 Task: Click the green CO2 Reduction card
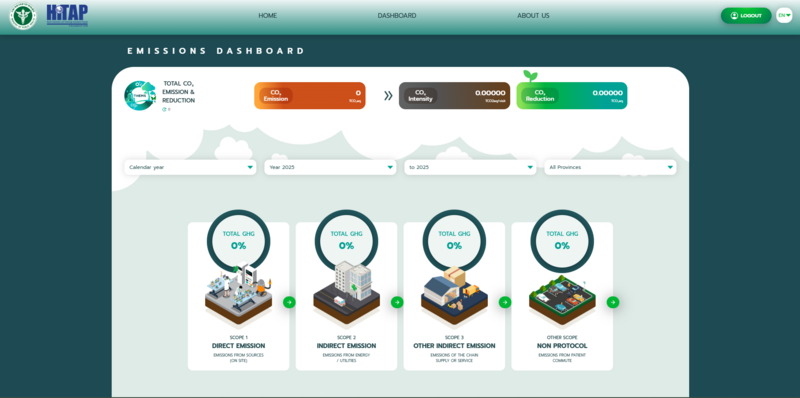pos(572,95)
